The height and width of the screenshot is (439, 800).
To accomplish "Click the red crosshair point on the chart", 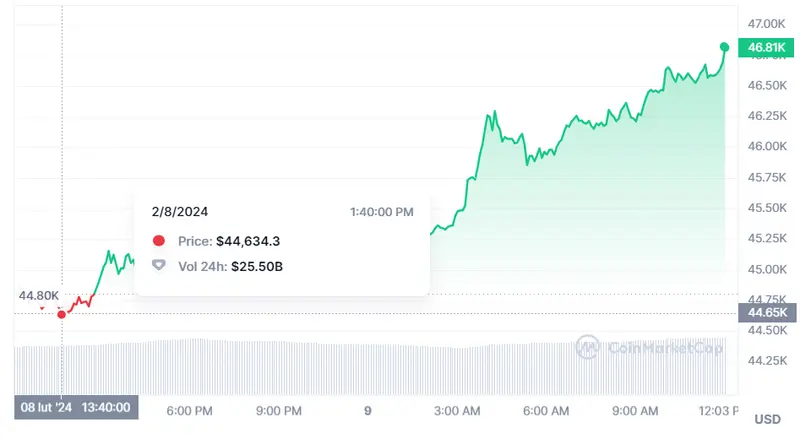I will click(x=62, y=314).
